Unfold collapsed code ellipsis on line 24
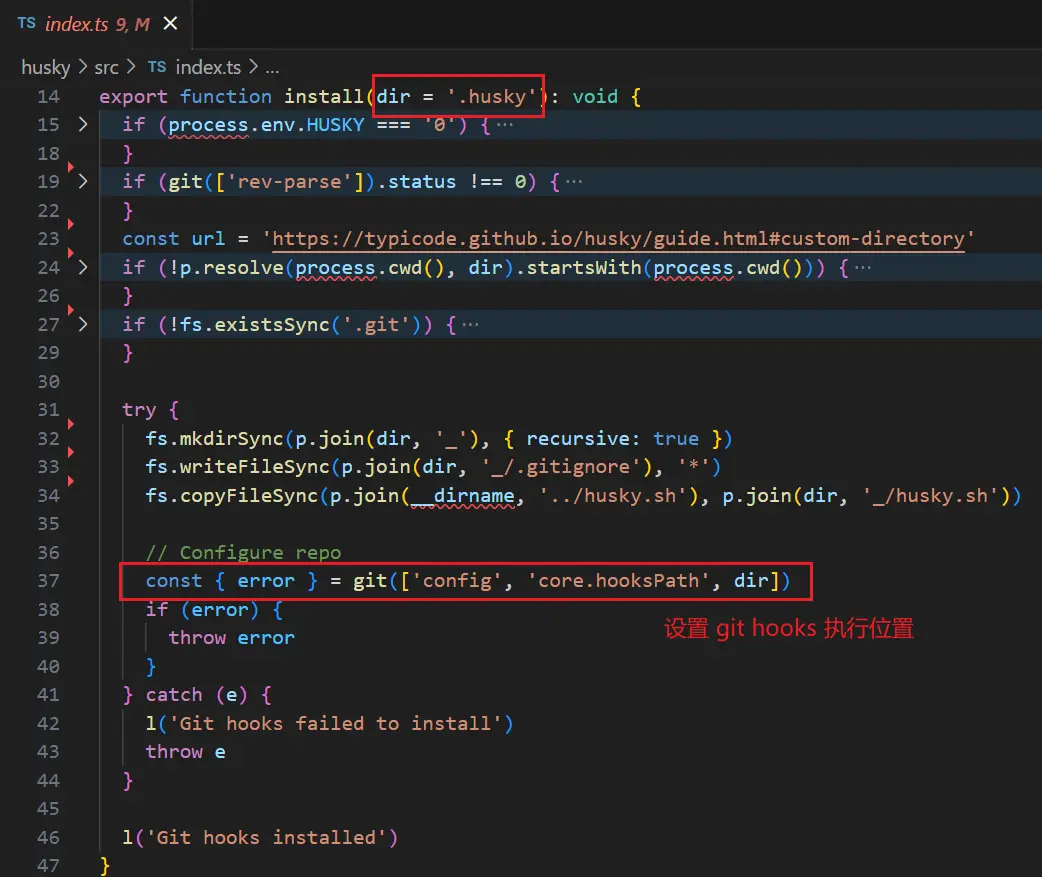Screen dimensions: 1042x877 point(863,267)
